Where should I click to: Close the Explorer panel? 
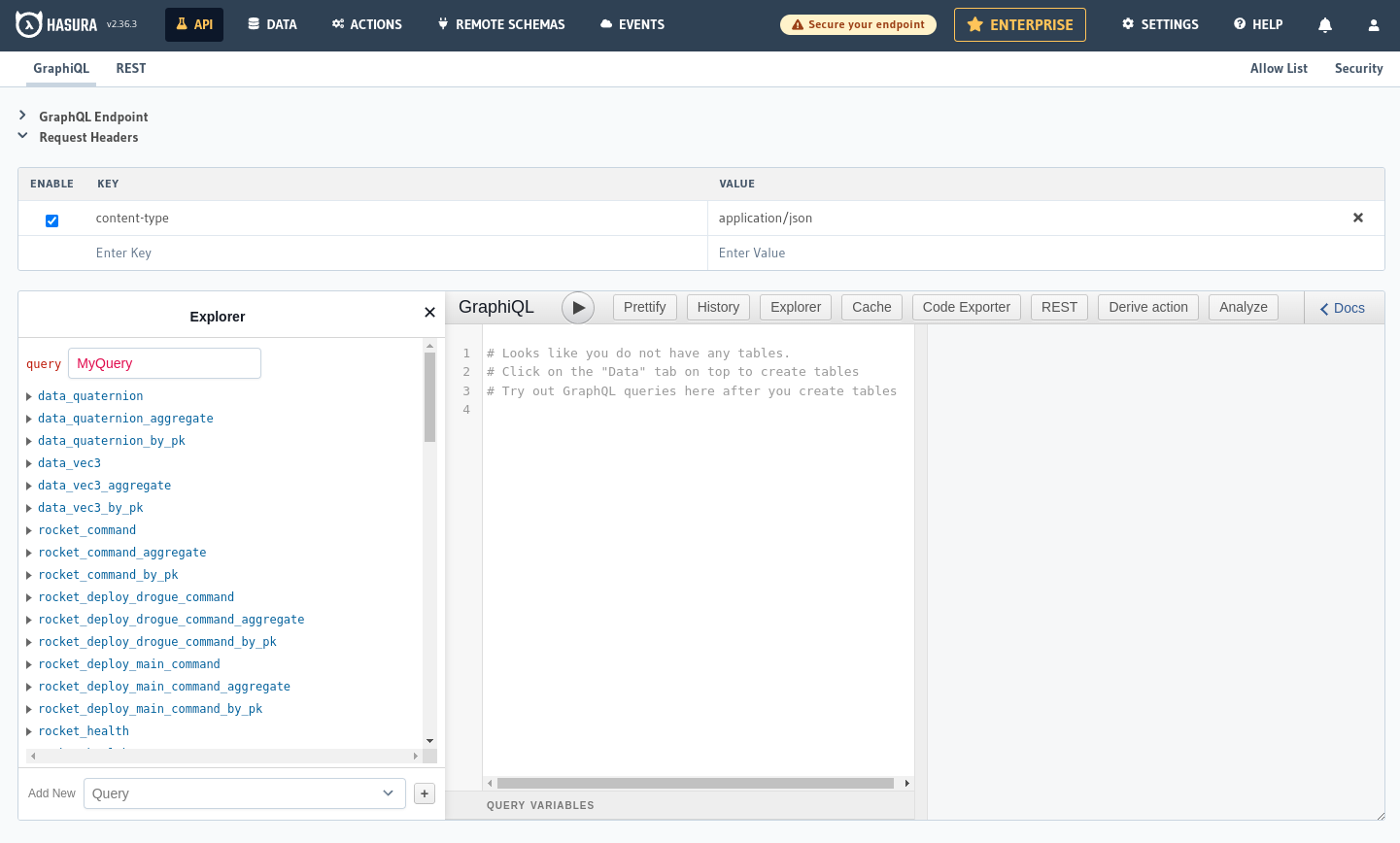click(x=429, y=312)
